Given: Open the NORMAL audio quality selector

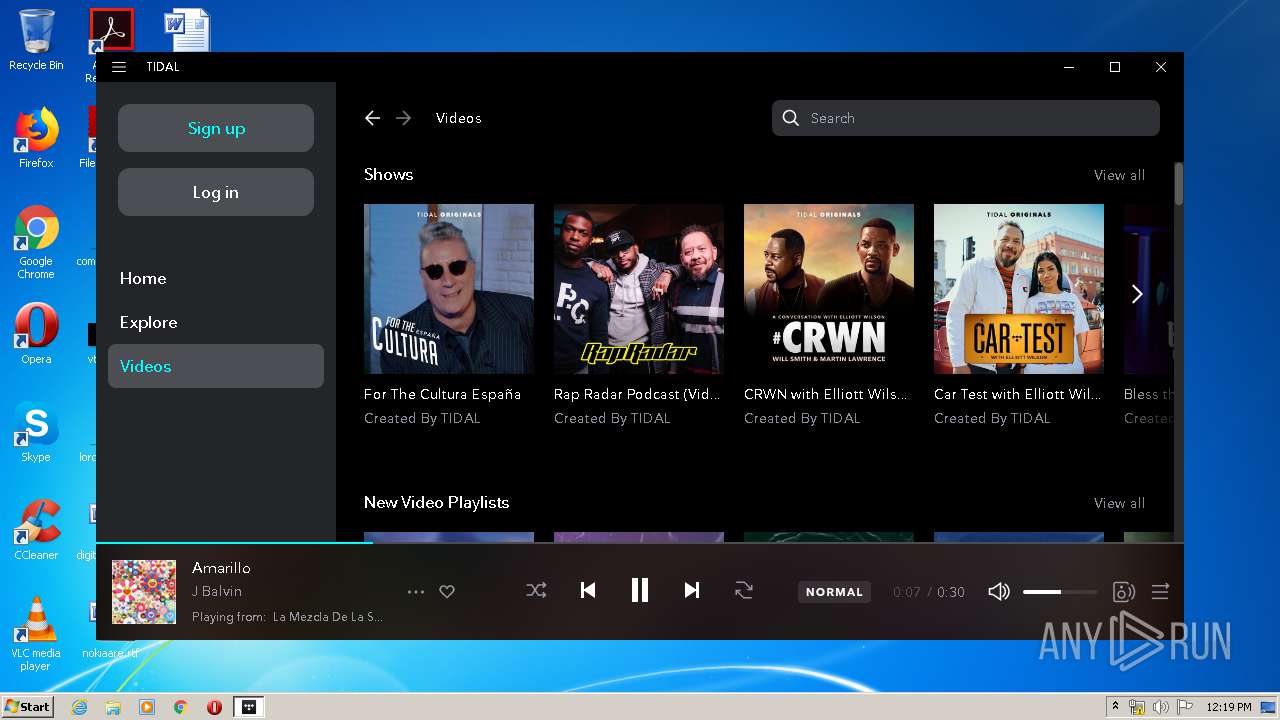Looking at the screenshot, I should tap(834, 592).
